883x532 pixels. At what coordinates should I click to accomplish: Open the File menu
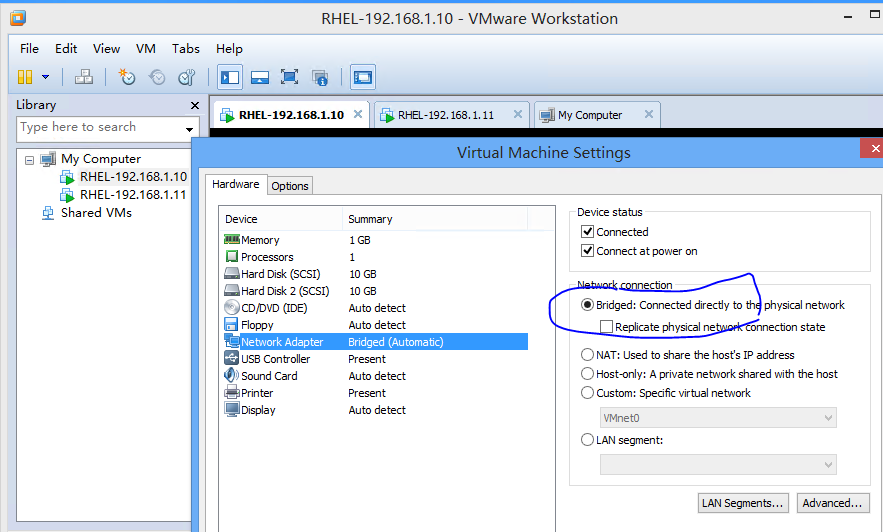point(29,49)
